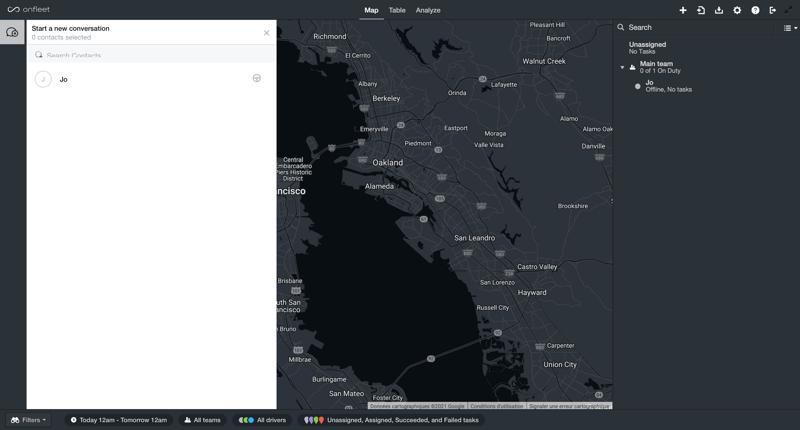Click the Today 12am - Tomorrow 12am range
Screen dimensions: 800x430
[118, 420]
